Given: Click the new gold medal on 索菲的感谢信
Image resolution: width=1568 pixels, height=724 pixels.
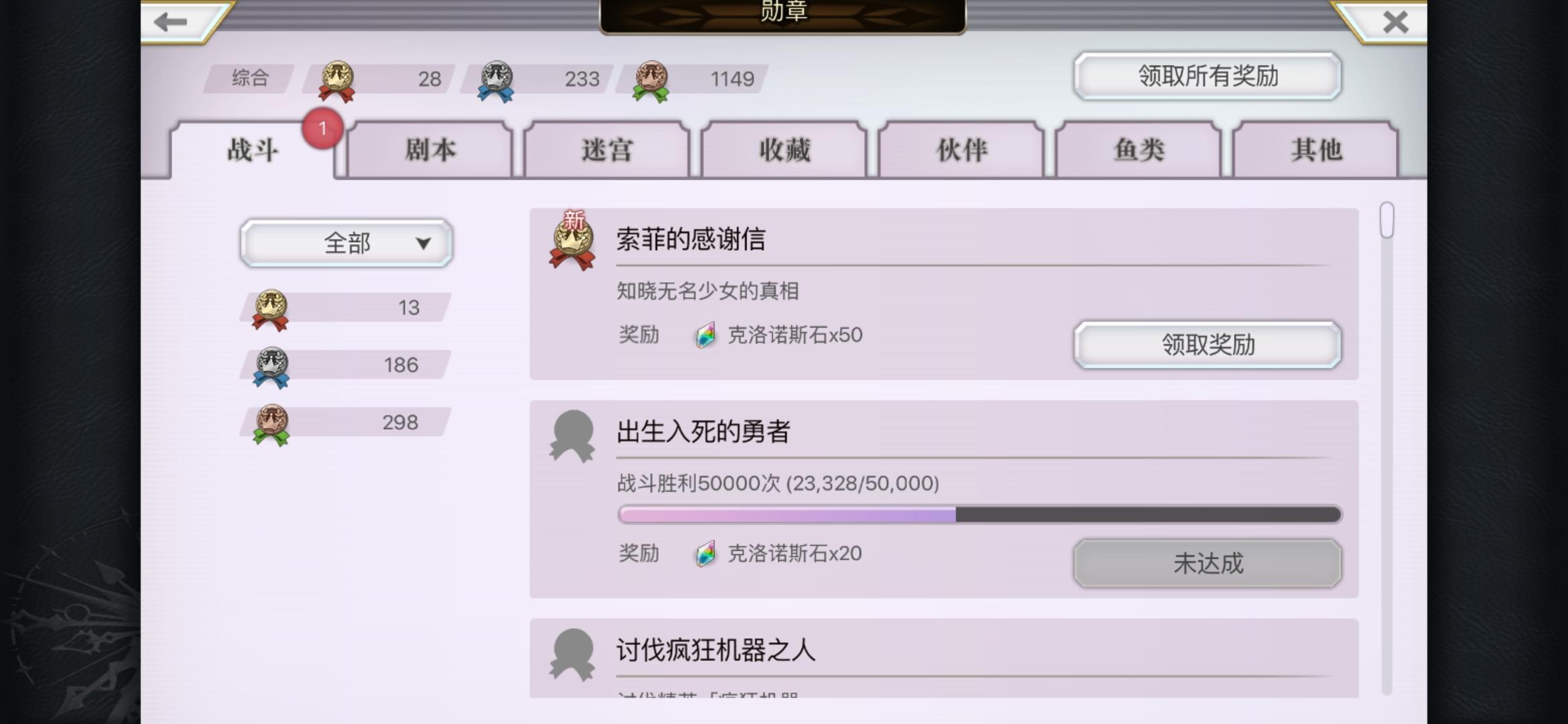Looking at the screenshot, I should tap(572, 241).
